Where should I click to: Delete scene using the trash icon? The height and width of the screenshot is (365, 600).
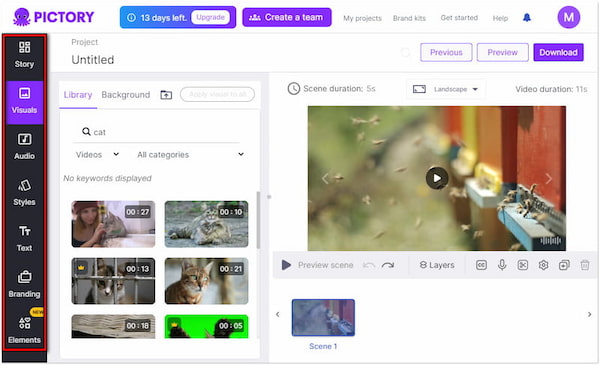(585, 265)
